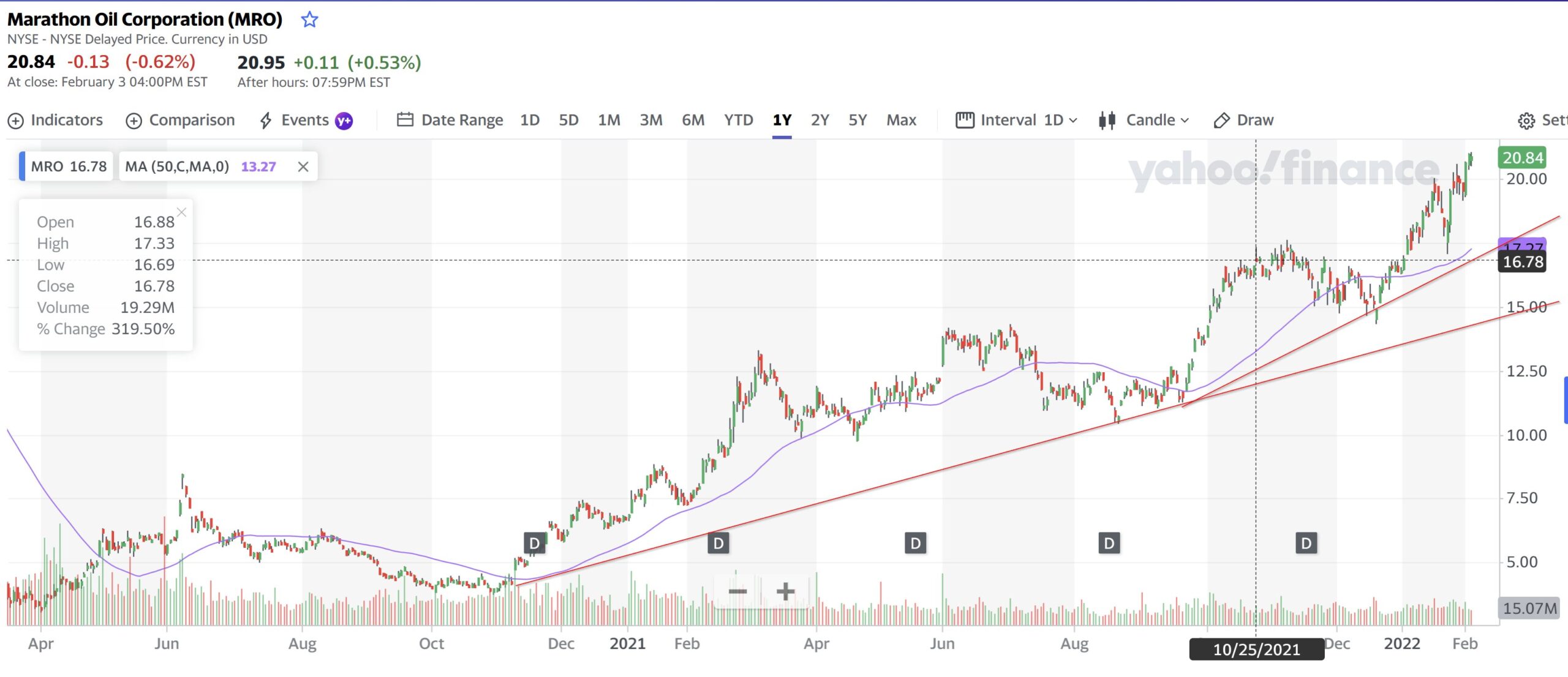
Task: Close the OHLC data tooltip panel
Action: [181, 212]
